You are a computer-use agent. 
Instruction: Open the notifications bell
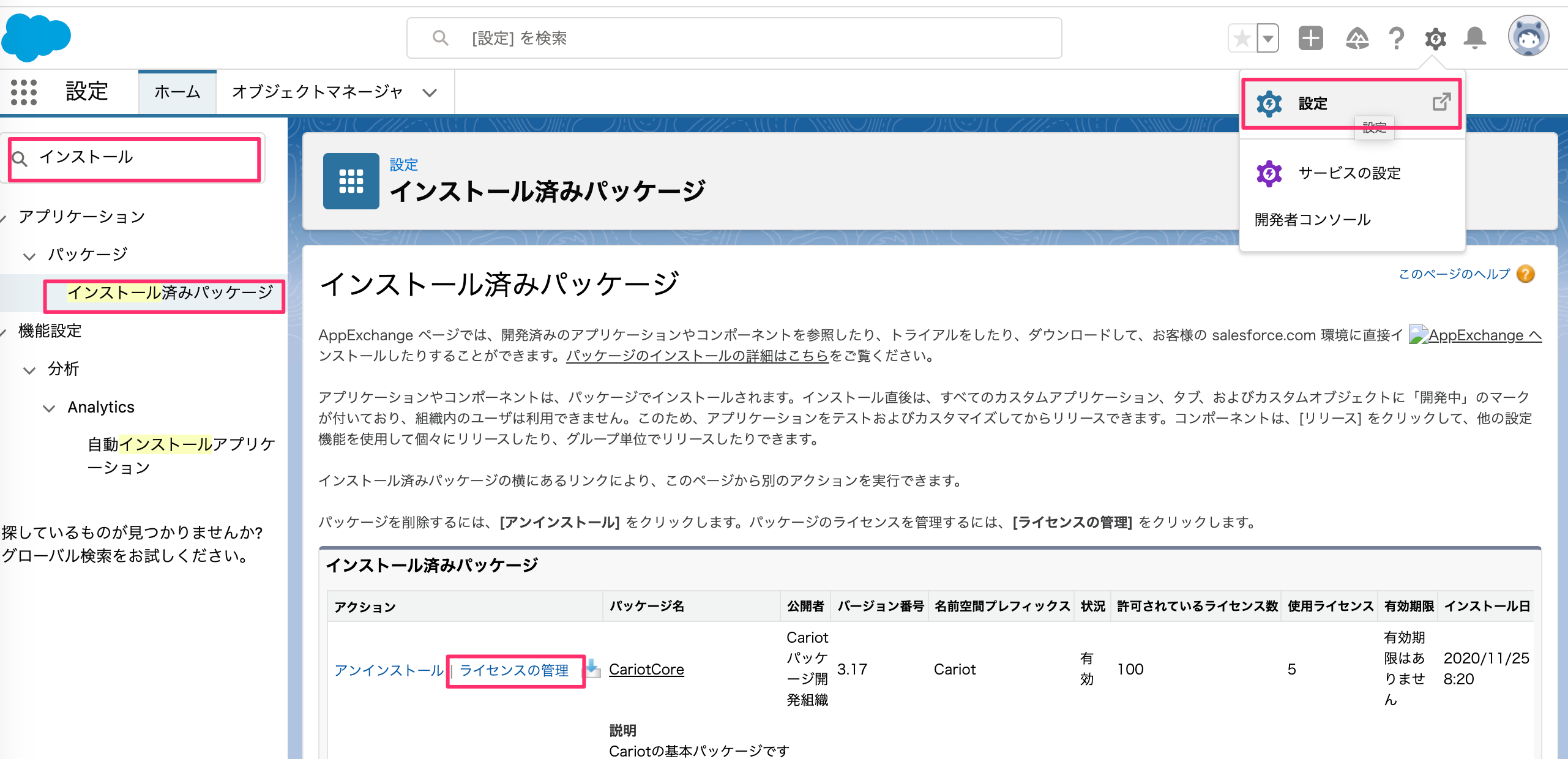pos(1475,39)
